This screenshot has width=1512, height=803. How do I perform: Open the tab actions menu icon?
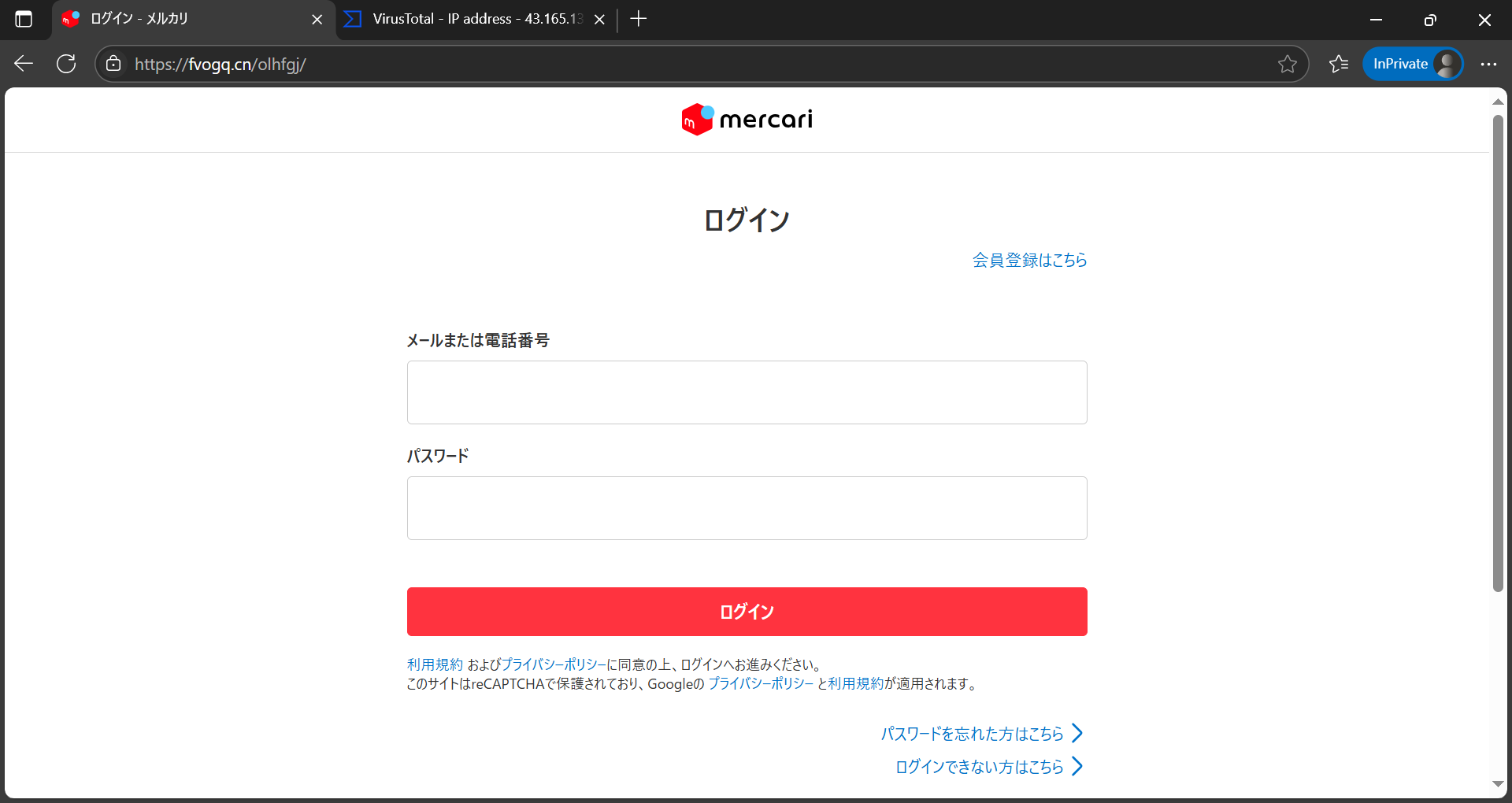pos(24,19)
